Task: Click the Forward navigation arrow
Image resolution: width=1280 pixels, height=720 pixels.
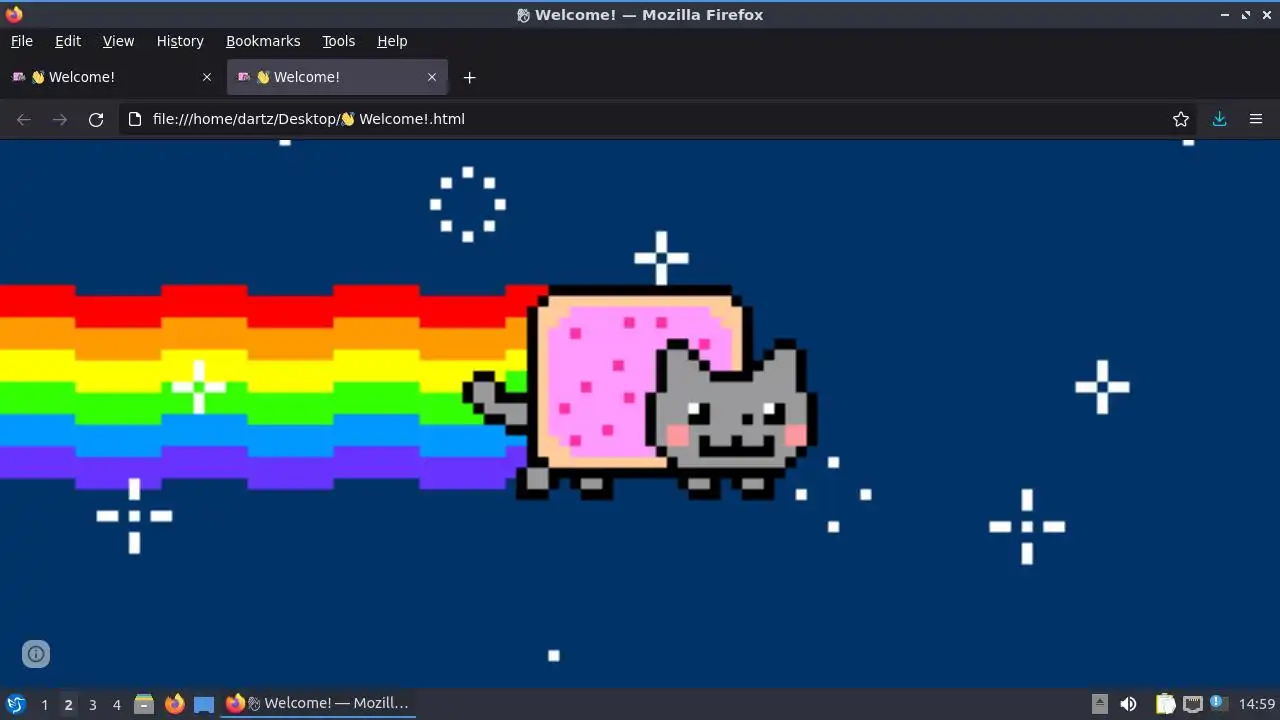Action: pos(60,119)
